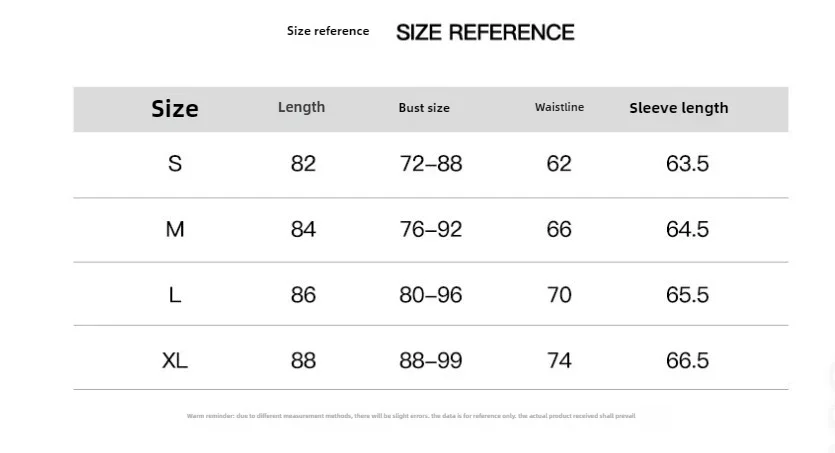The height and width of the screenshot is (453, 835).
Task: Click bust size value 88–99
Action: pos(431,361)
